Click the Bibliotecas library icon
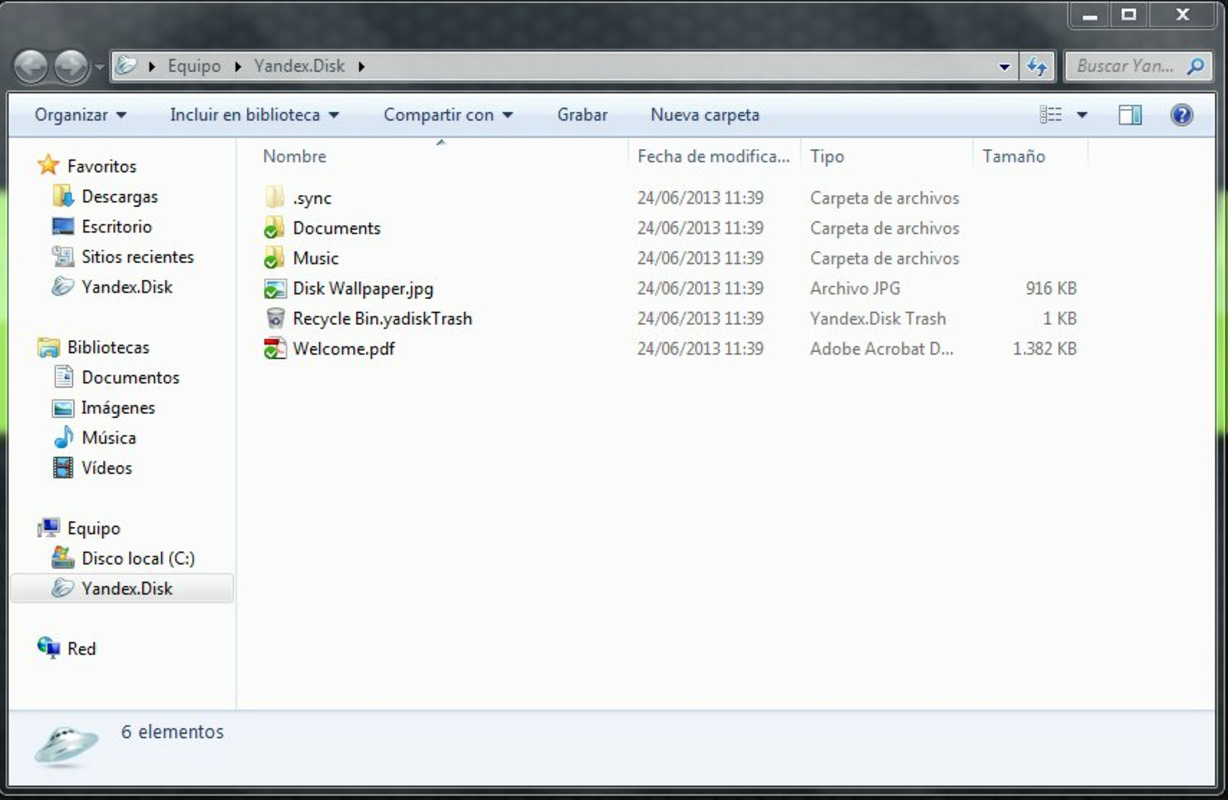 coord(48,348)
